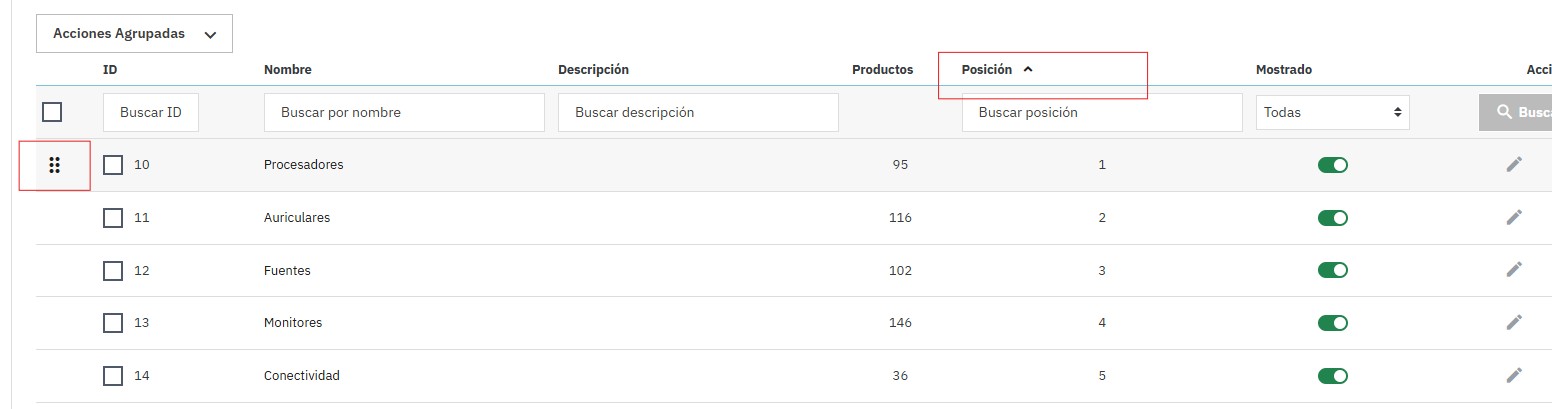This screenshot has height=409, width=1552.
Task: Select the checkbox for ID 10
Action: (113, 164)
